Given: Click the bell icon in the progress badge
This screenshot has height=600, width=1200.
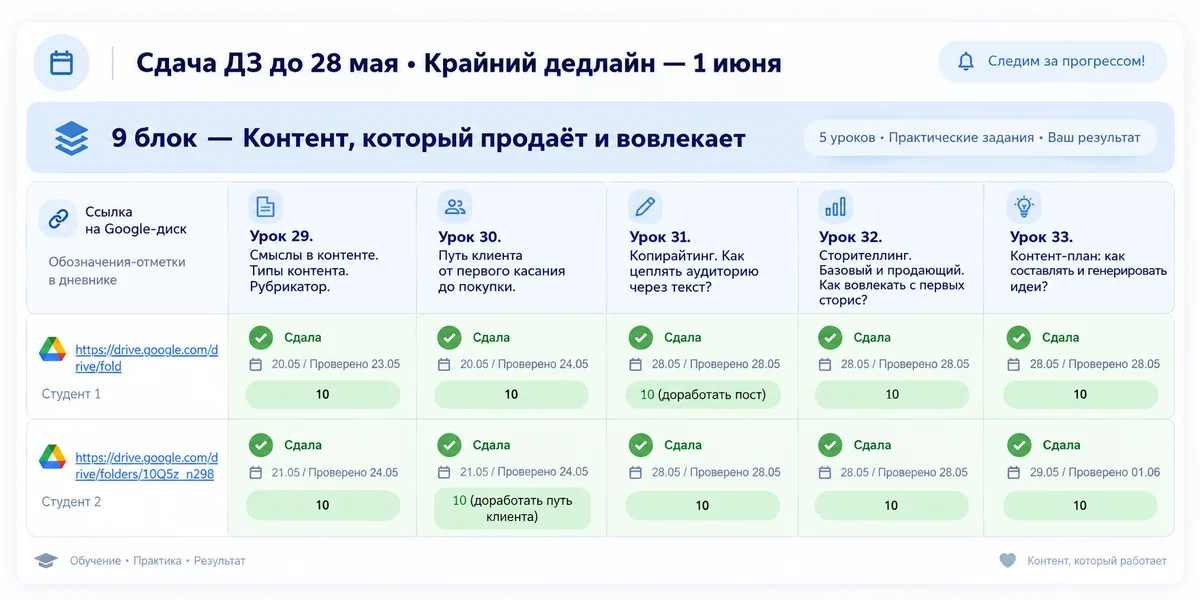Looking at the screenshot, I should click(x=966, y=61).
